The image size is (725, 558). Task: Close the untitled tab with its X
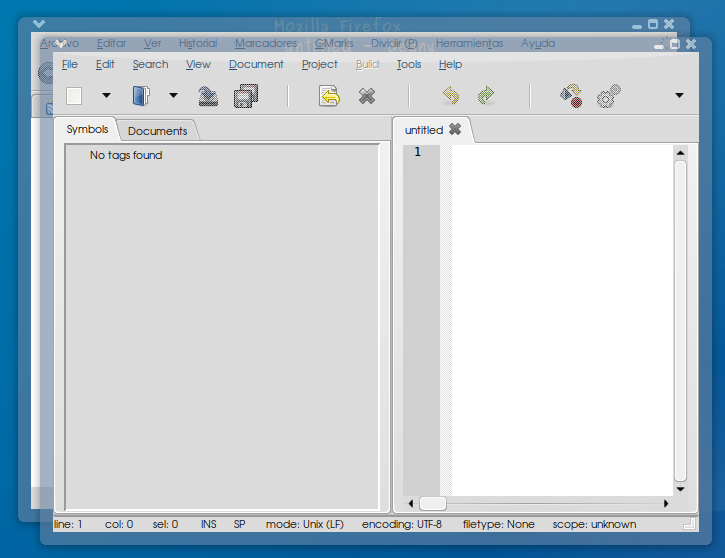(x=455, y=129)
